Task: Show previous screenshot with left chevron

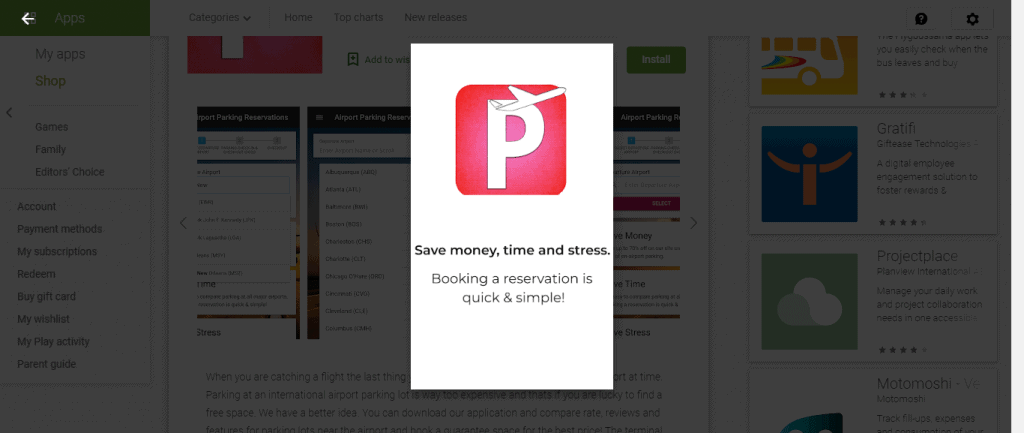Action: [183, 223]
